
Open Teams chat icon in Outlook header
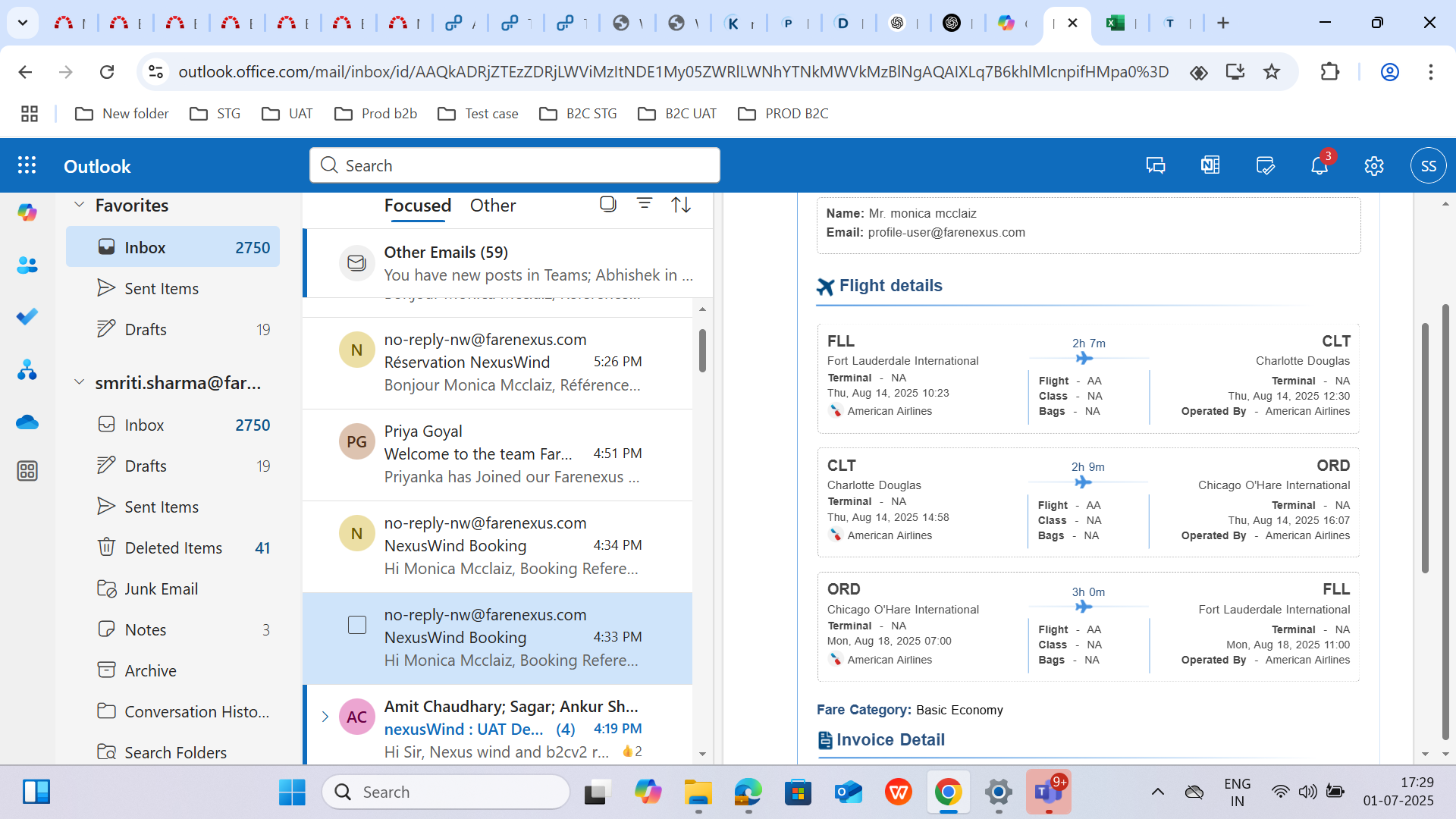pyautogui.click(x=1156, y=165)
